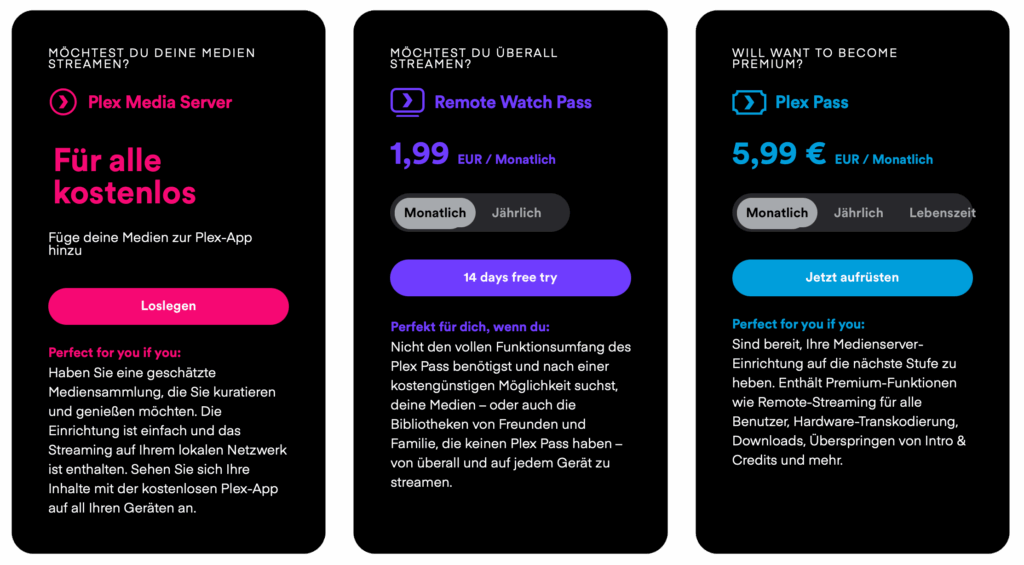Click 'Möchtest du überall streamen?' heading
The width and height of the screenshot is (1024, 565).
click(473, 58)
